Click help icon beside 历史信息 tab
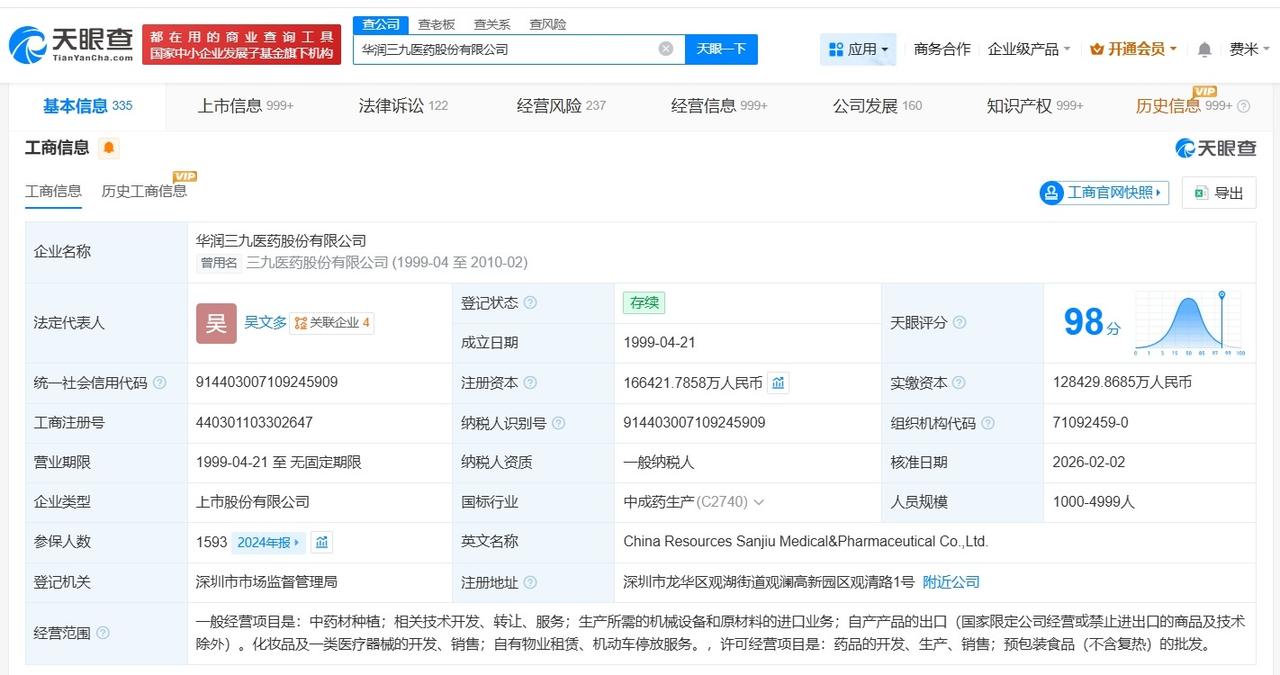1280x675 pixels. pyautogui.click(x=1244, y=106)
